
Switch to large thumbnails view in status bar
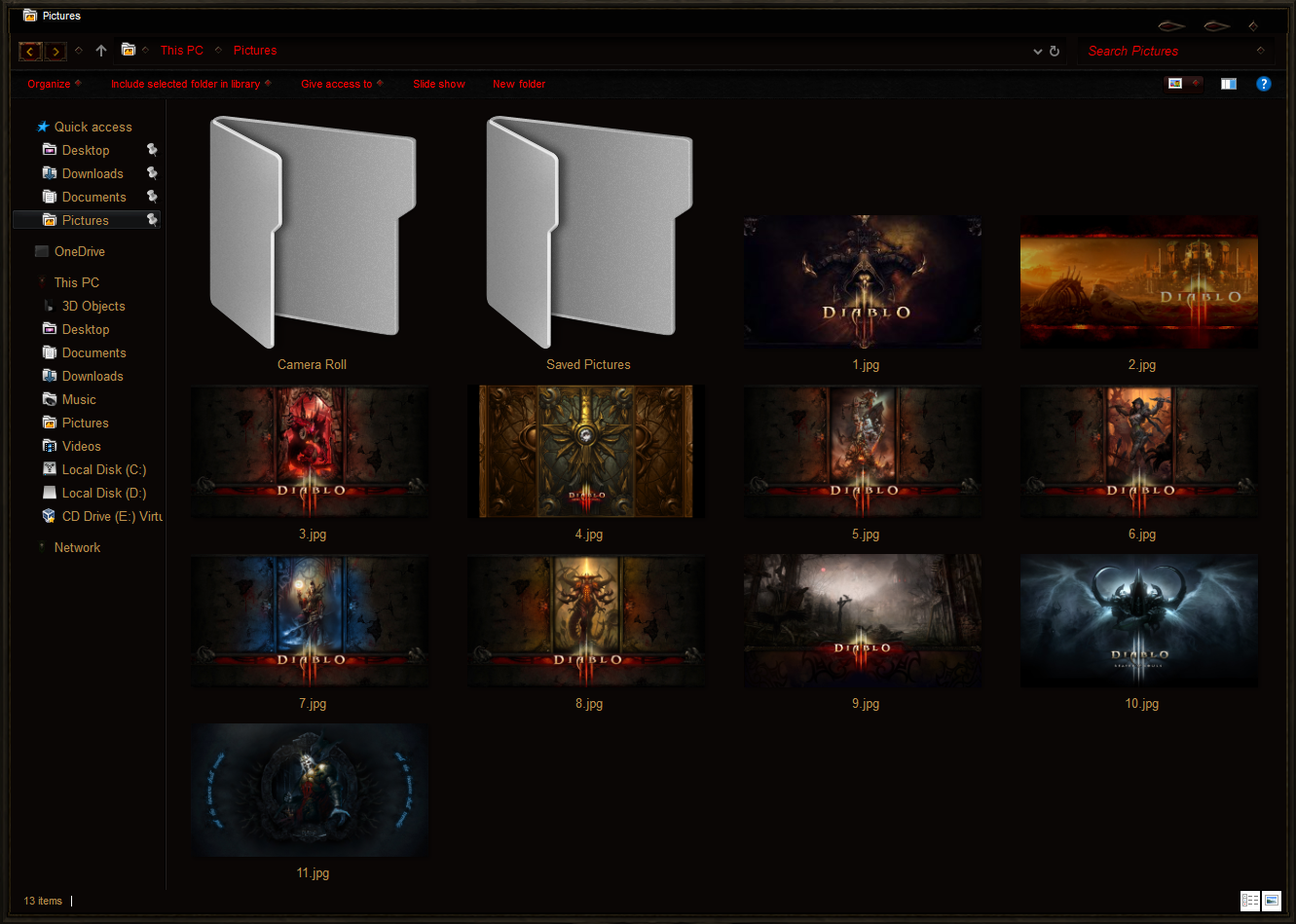click(x=1272, y=901)
